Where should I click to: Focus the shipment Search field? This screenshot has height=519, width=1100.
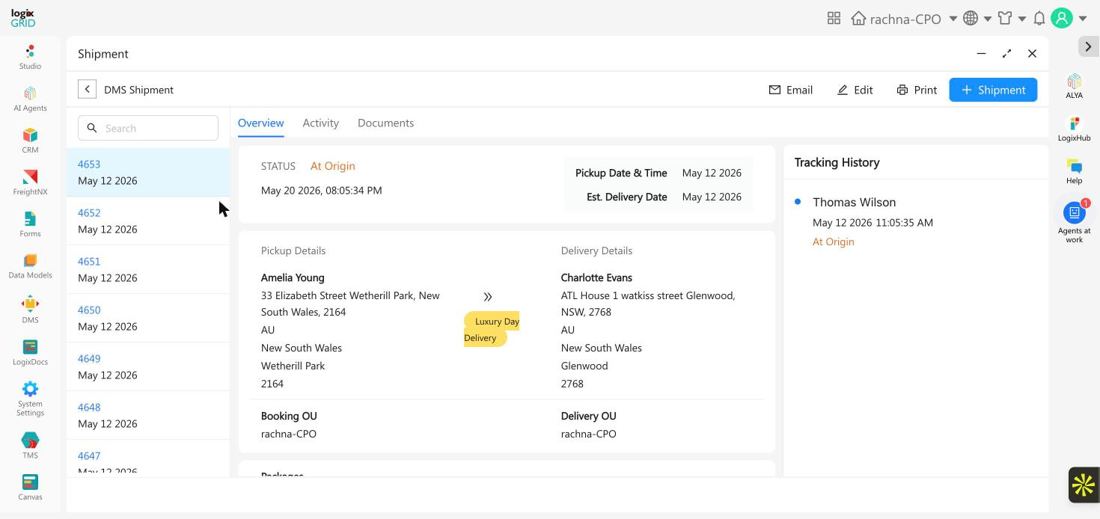[x=148, y=128]
